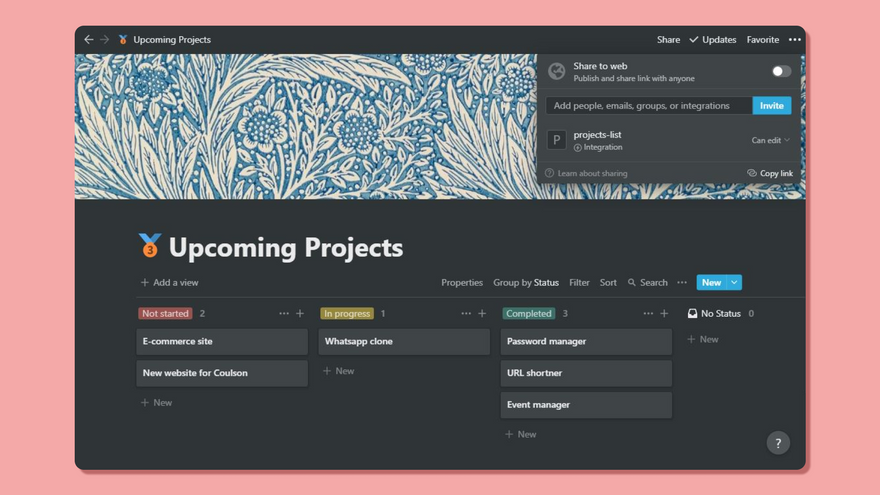Open the Whatsapp clone card

(x=404, y=342)
